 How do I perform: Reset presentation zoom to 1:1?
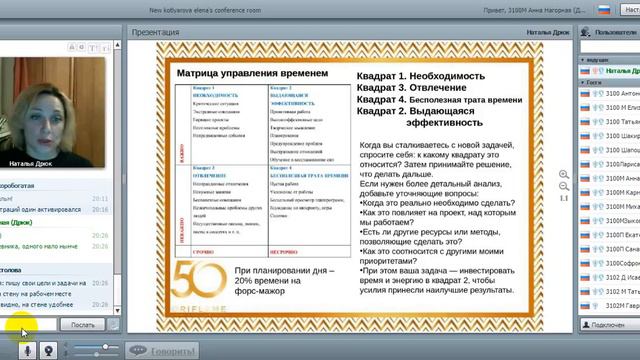click(x=564, y=198)
